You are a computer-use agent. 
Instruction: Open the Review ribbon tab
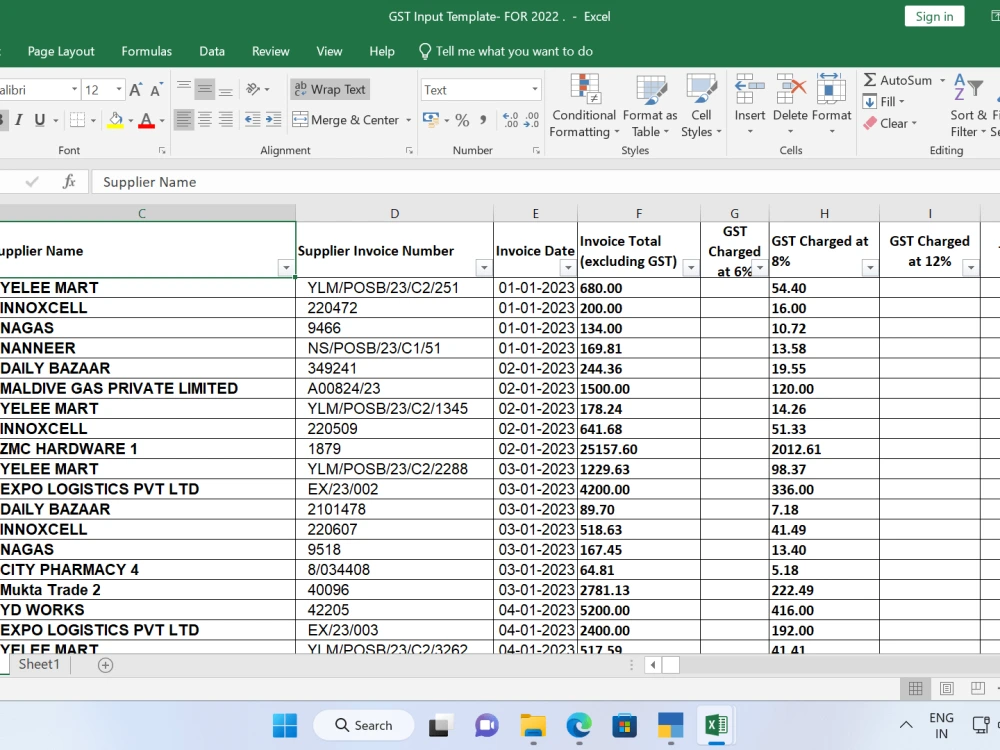270,51
